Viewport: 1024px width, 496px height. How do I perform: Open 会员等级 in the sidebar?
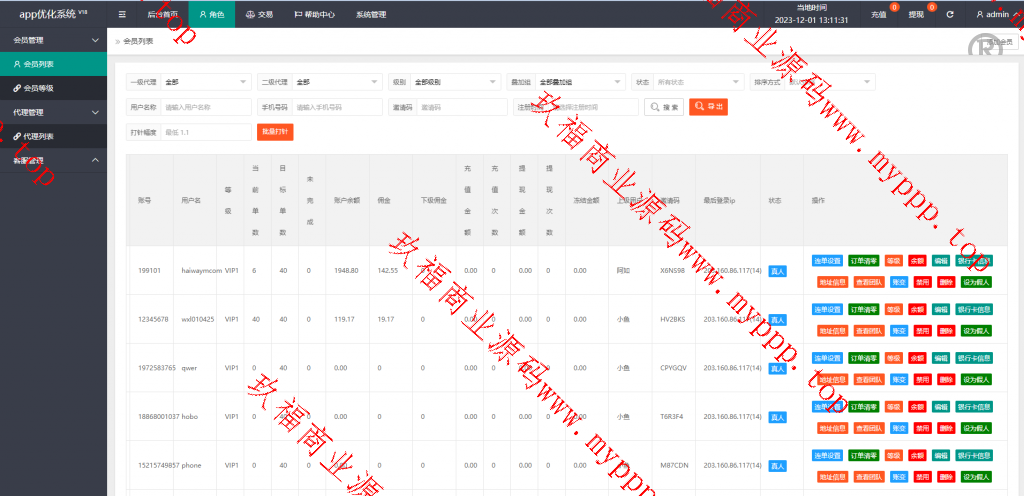pyautogui.click(x=38, y=88)
